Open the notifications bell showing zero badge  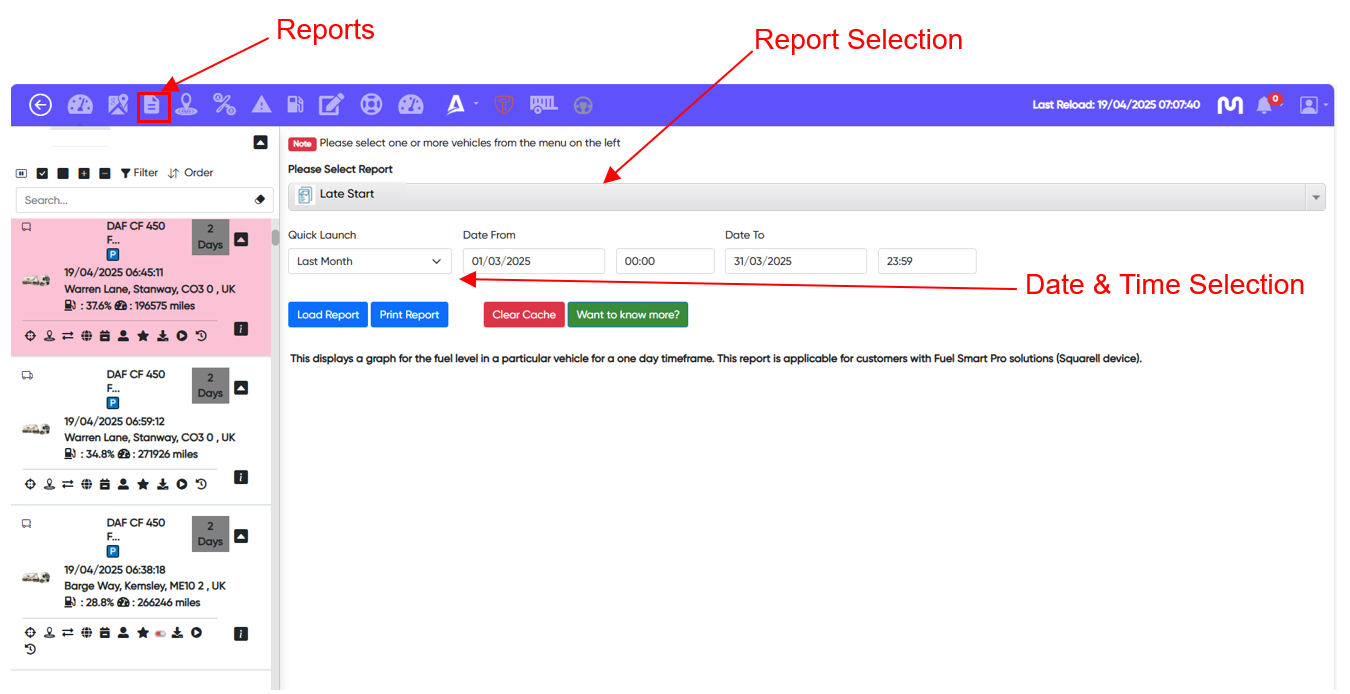(x=1264, y=104)
